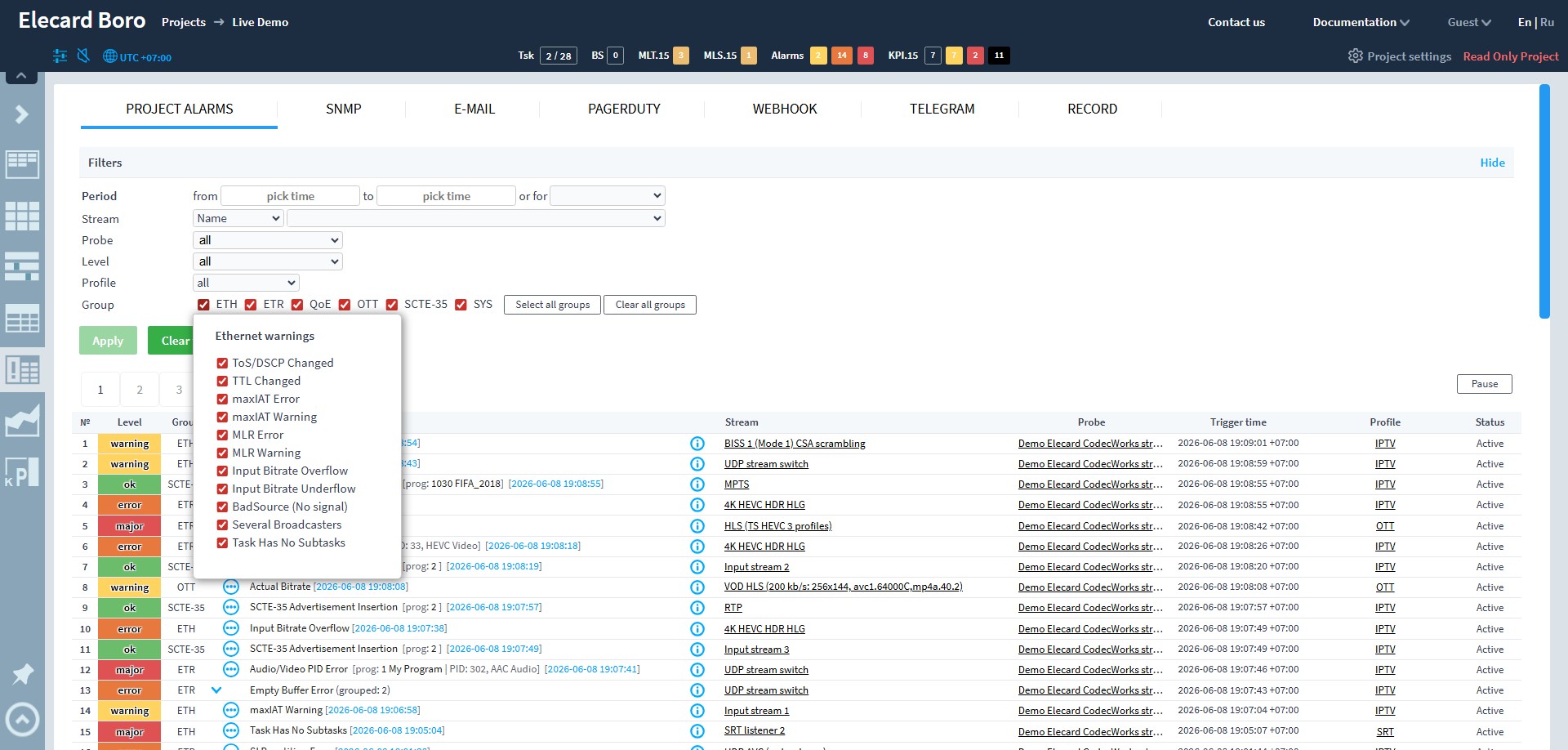Open the Profile filter dropdown
Screen dimensions: 1568x750
click(x=246, y=283)
